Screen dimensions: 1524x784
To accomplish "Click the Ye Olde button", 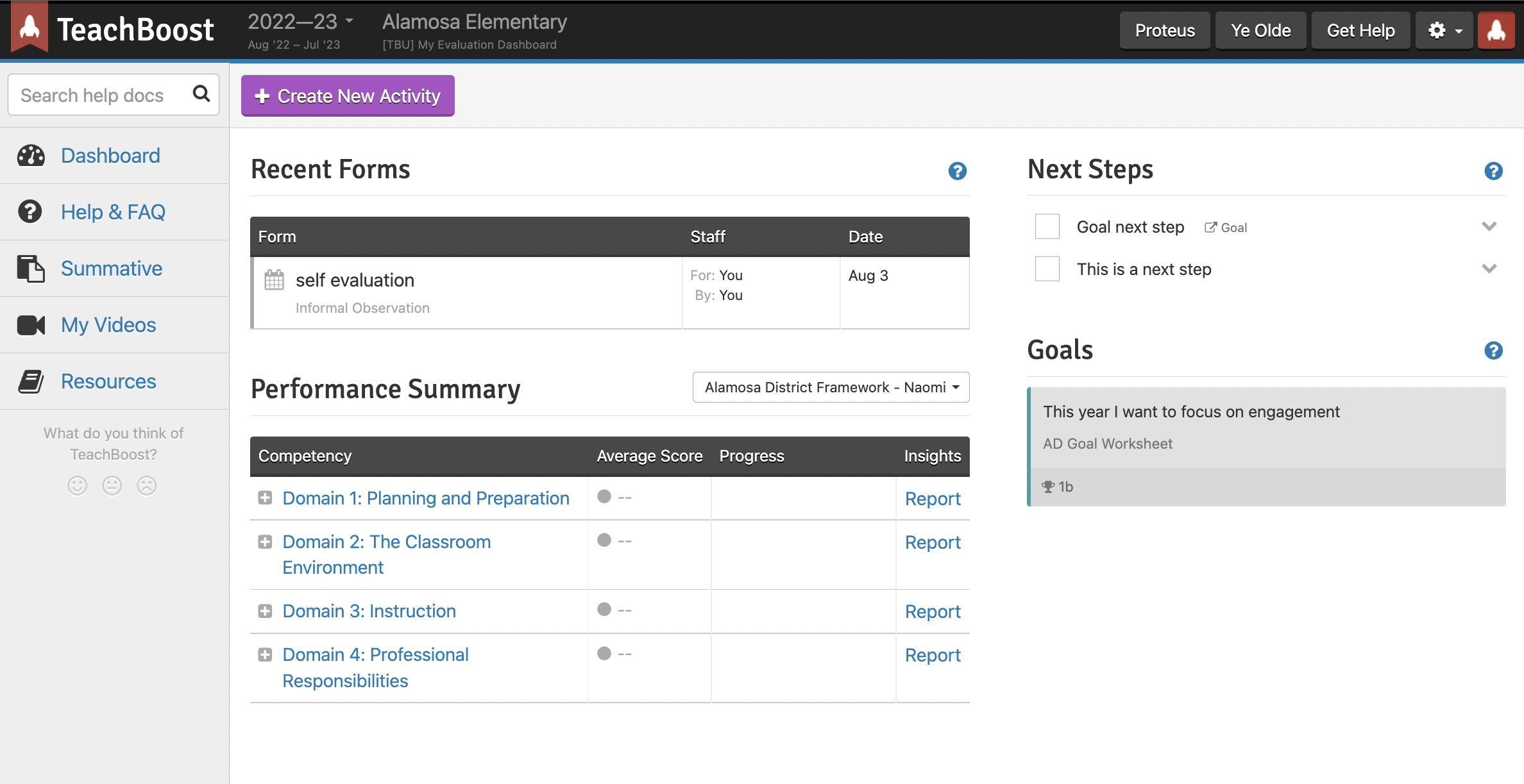I will [x=1260, y=30].
